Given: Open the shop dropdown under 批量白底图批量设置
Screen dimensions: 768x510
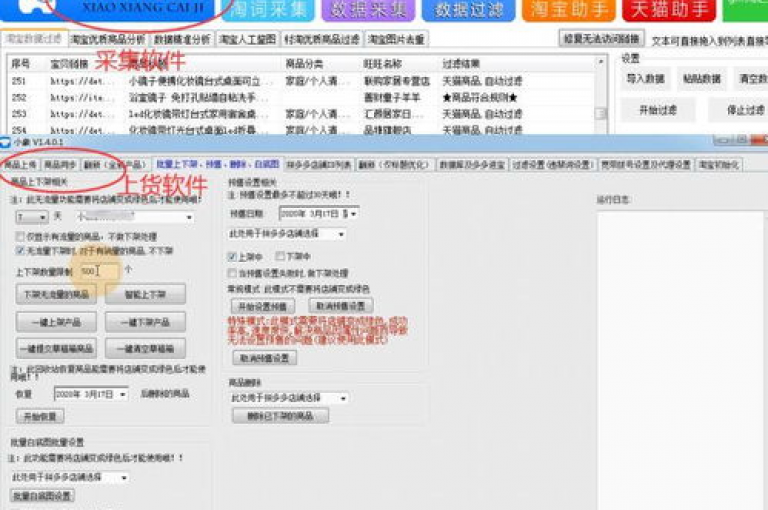Looking at the screenshot, I should pyautogui.click(x=70, y=477).
